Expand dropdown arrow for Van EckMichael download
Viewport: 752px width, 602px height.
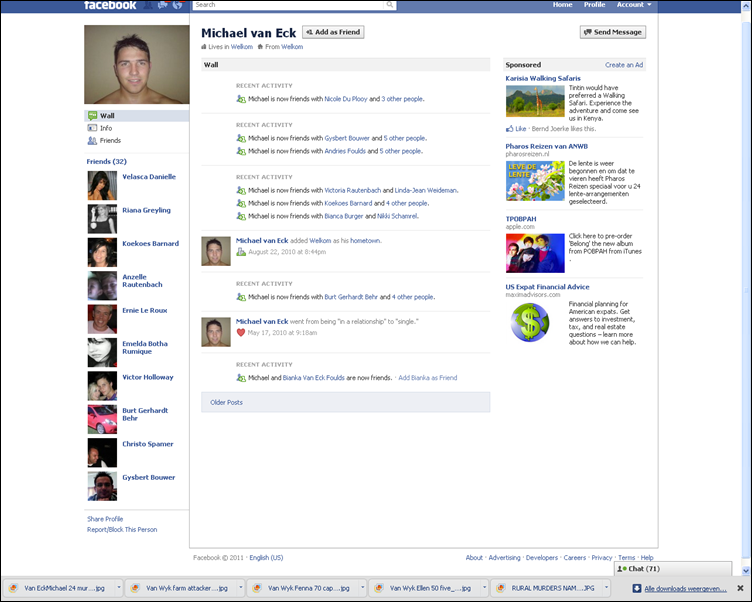coord(118,588)
